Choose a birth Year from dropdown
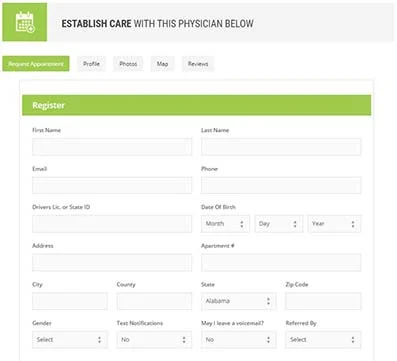This screenshot has width=397, height=361. pyautogui.click(x=335, y=224)
